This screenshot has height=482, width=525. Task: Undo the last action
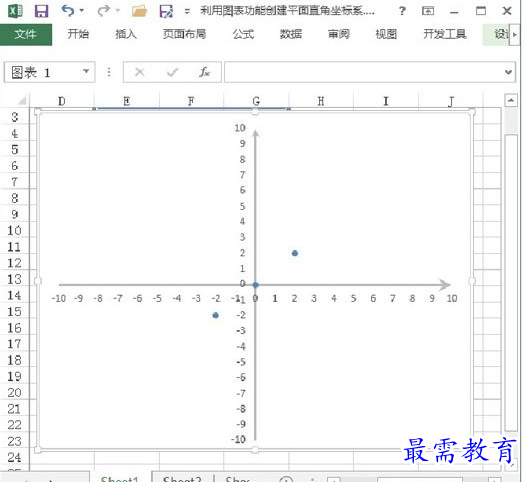[x=68, y=11]
